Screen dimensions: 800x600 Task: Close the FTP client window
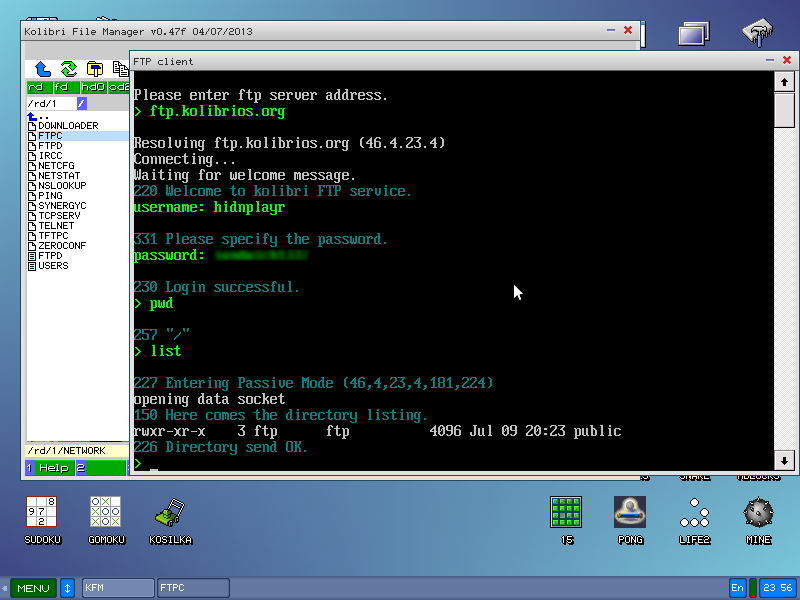787,60
